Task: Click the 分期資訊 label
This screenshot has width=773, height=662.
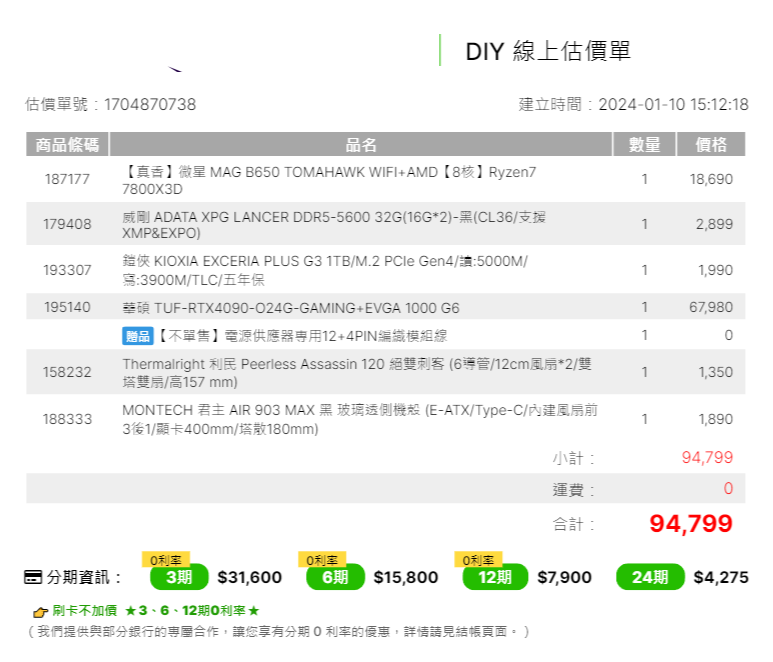Action: click(x=84, y=577)
